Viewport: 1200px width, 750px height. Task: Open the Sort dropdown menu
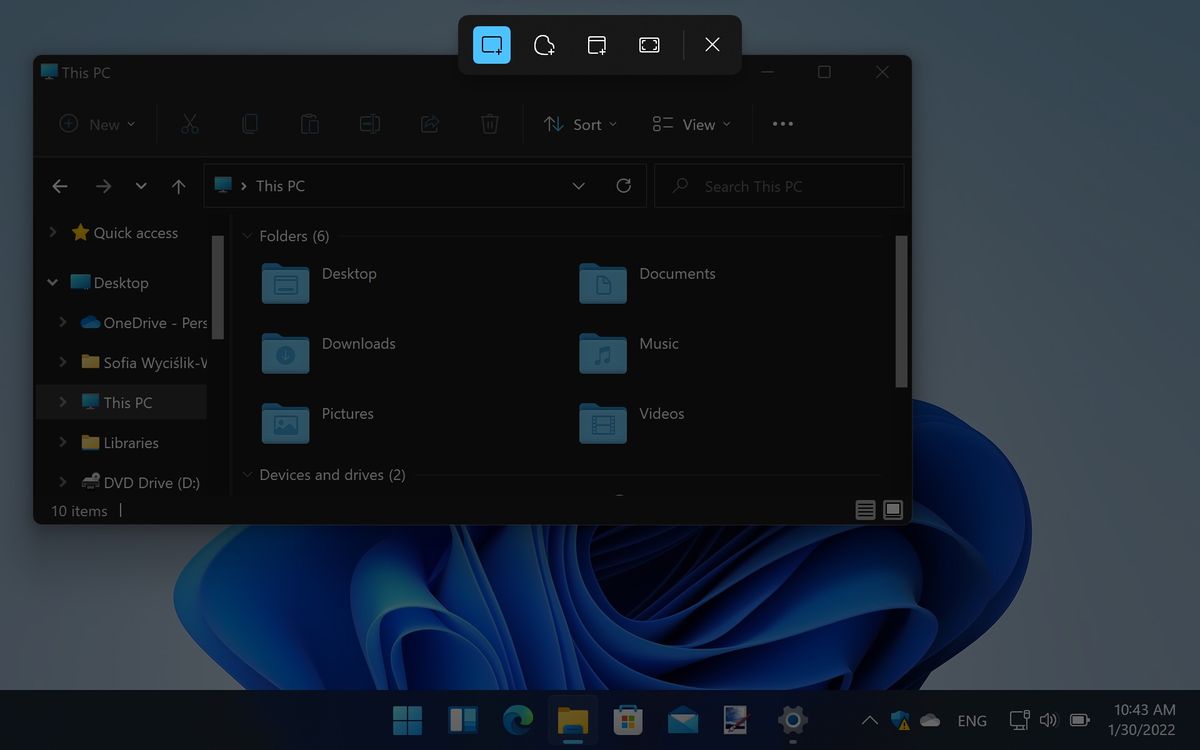coord(580,124)
